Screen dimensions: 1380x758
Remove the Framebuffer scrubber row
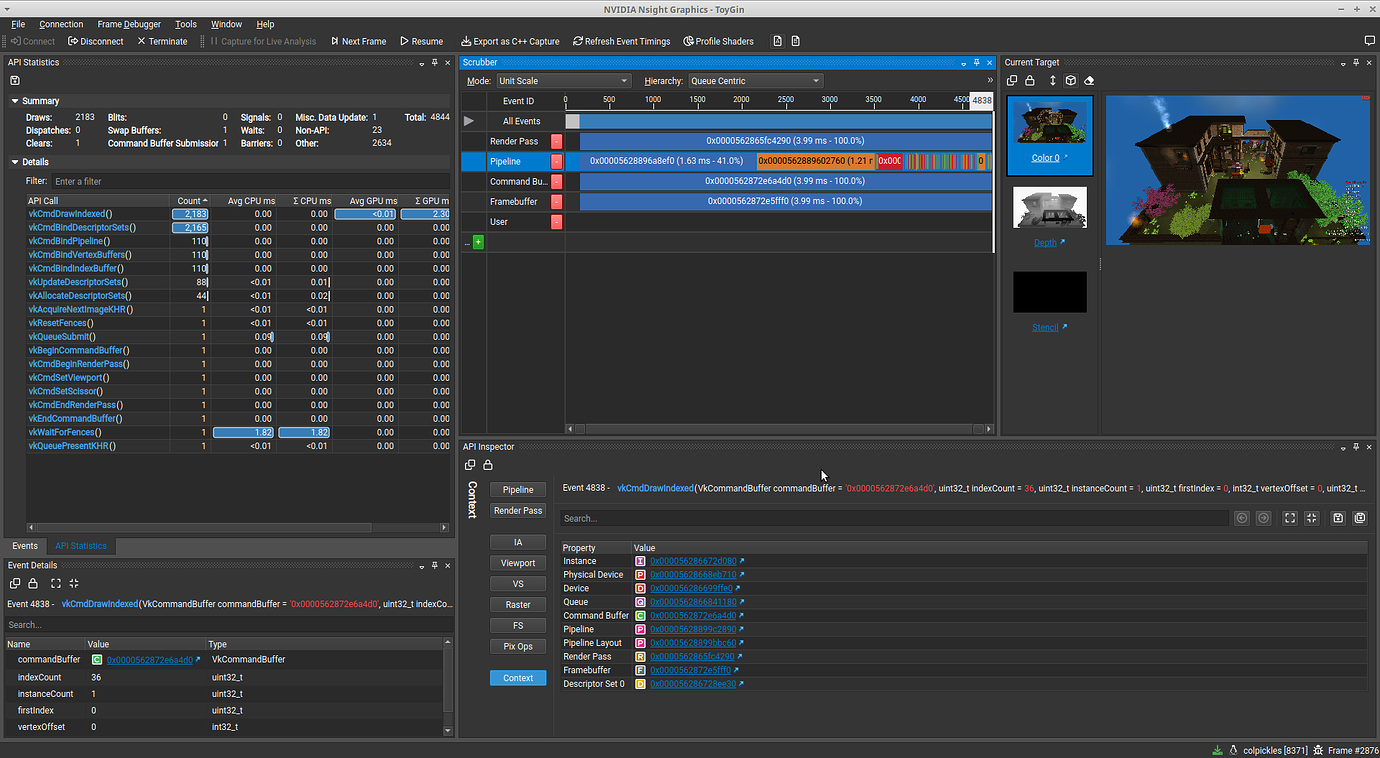[x=556, y=201]
